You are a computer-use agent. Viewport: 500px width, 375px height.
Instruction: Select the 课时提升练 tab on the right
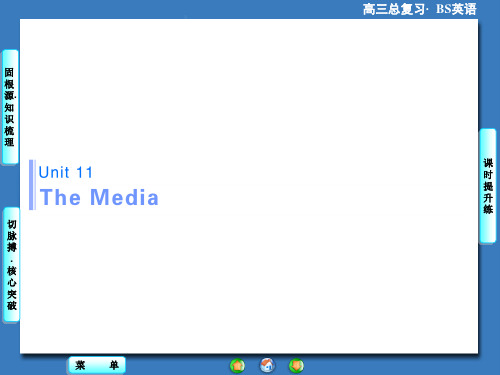coord(488,186)
